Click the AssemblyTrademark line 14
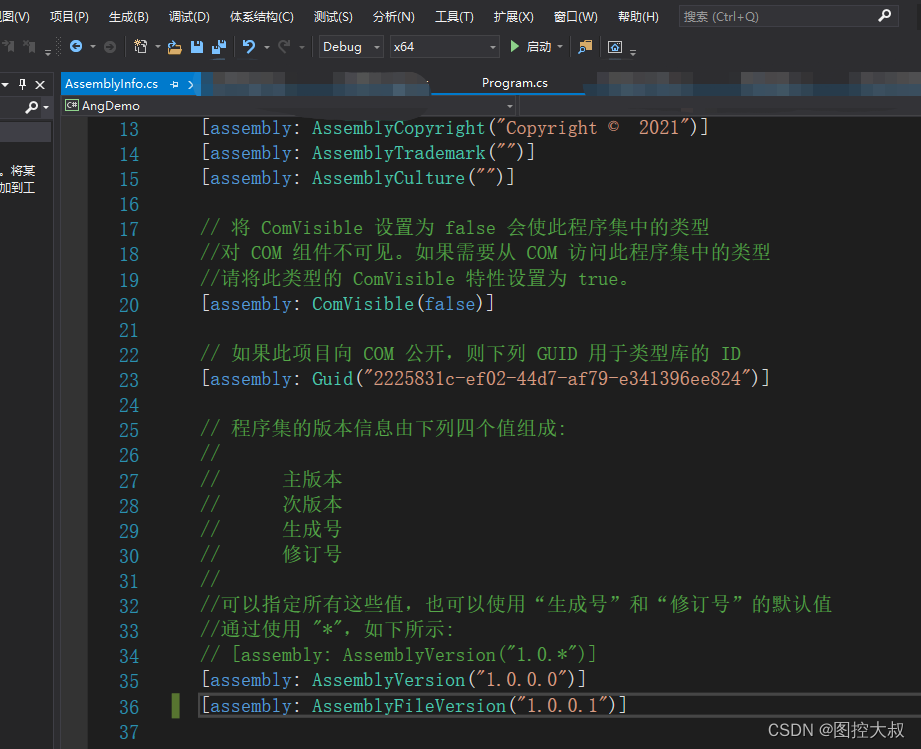This screenshot has width=921, height=749. pyautogui.click(x=368, y=153)
